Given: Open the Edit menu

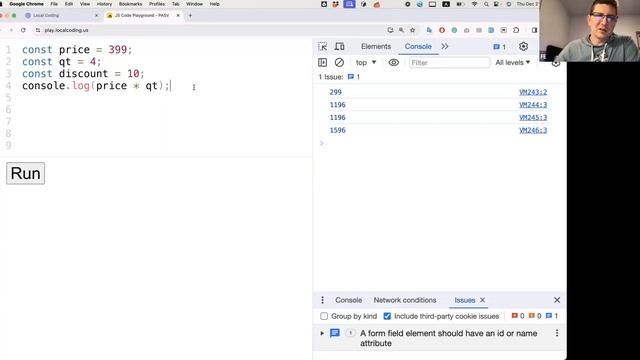Looking at the screenshot, I should pyautogui.click(x=69, y=4).
